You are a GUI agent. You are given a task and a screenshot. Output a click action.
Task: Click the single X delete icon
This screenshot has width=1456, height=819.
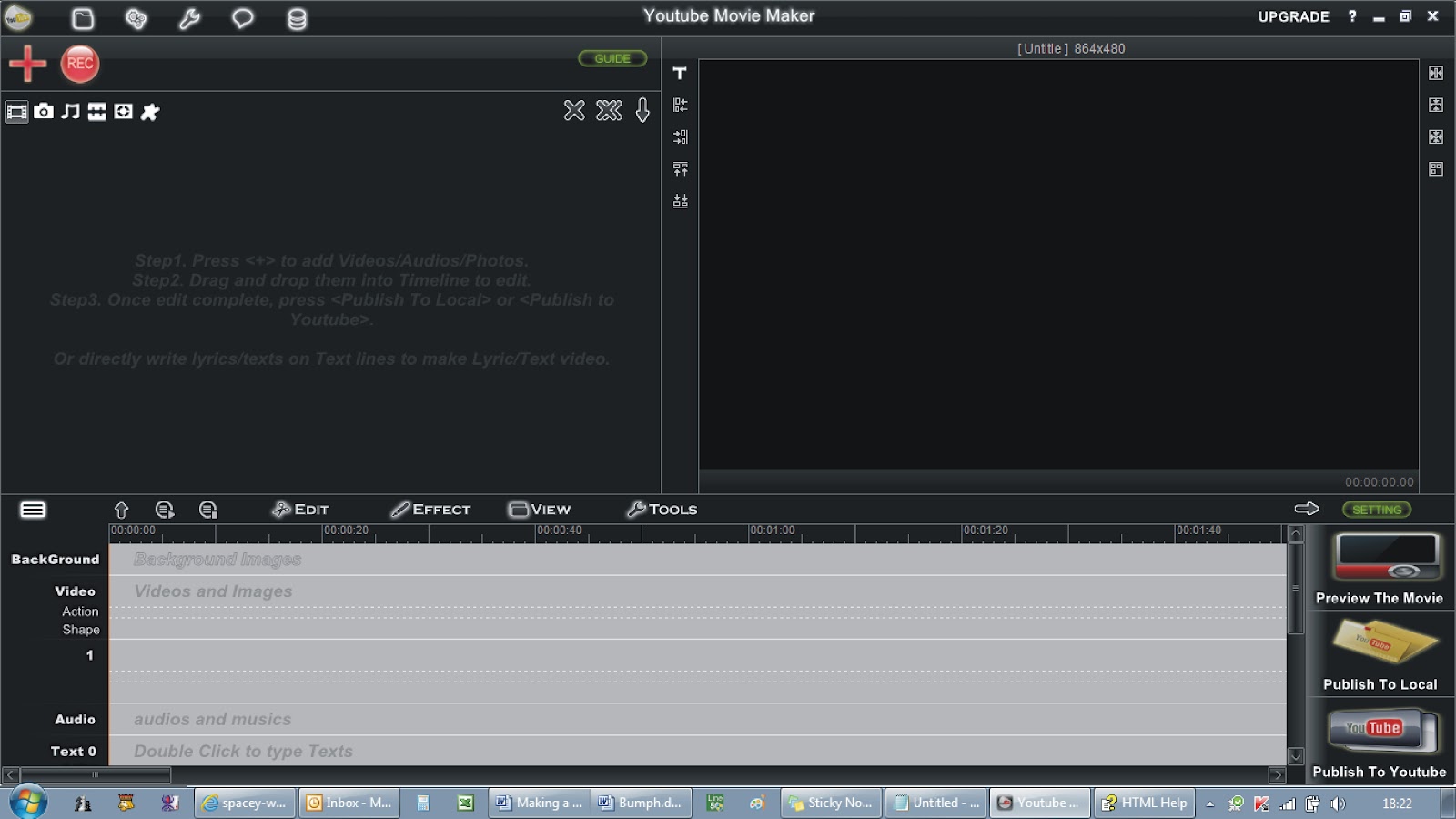tap(574, 111)
